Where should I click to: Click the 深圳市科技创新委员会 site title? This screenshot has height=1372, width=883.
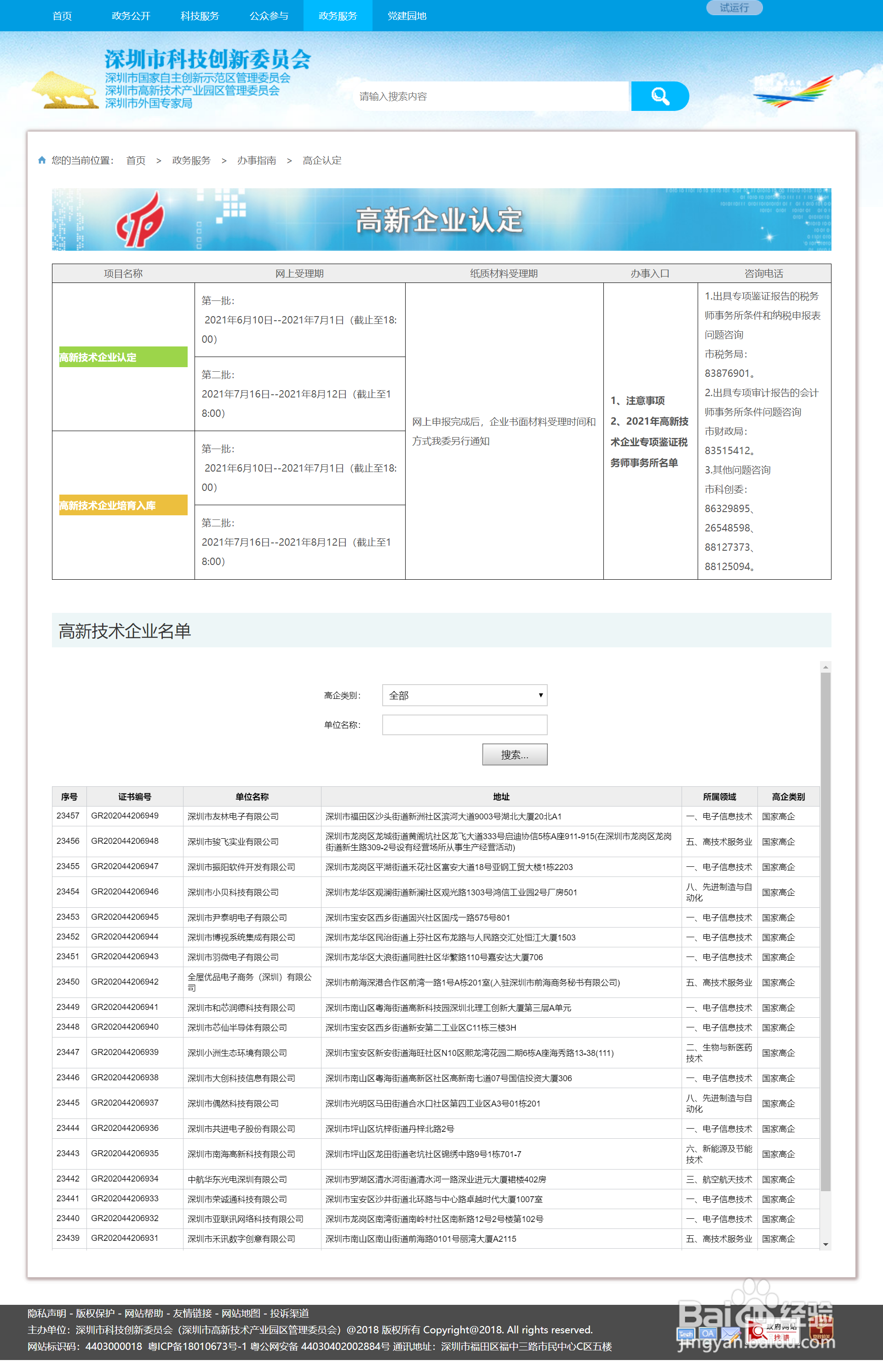point(207,60)
